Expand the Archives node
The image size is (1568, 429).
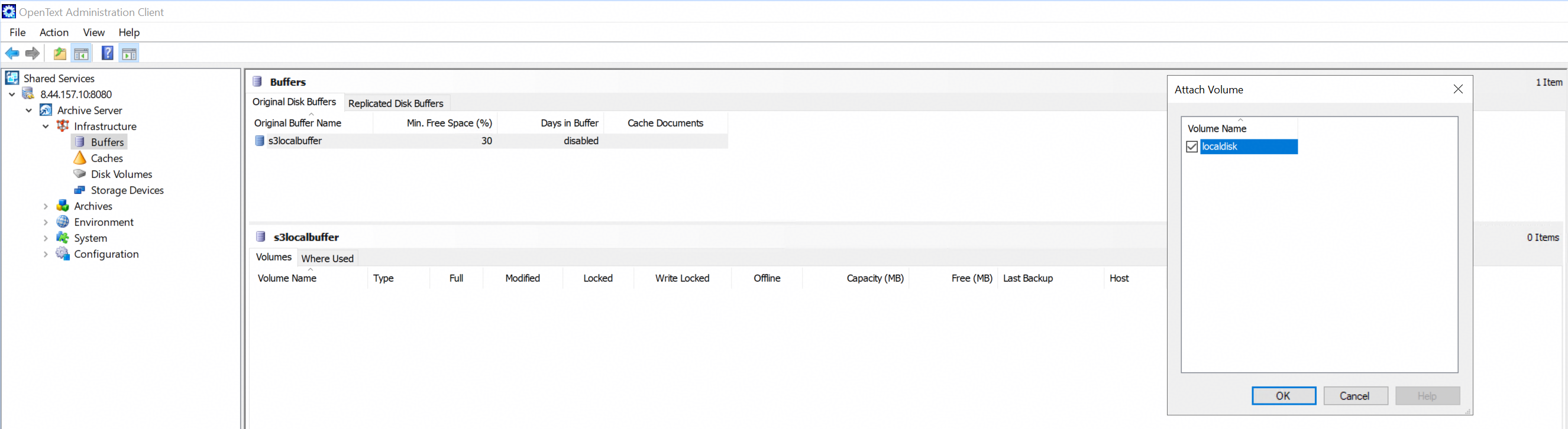(x=46, y=206)
